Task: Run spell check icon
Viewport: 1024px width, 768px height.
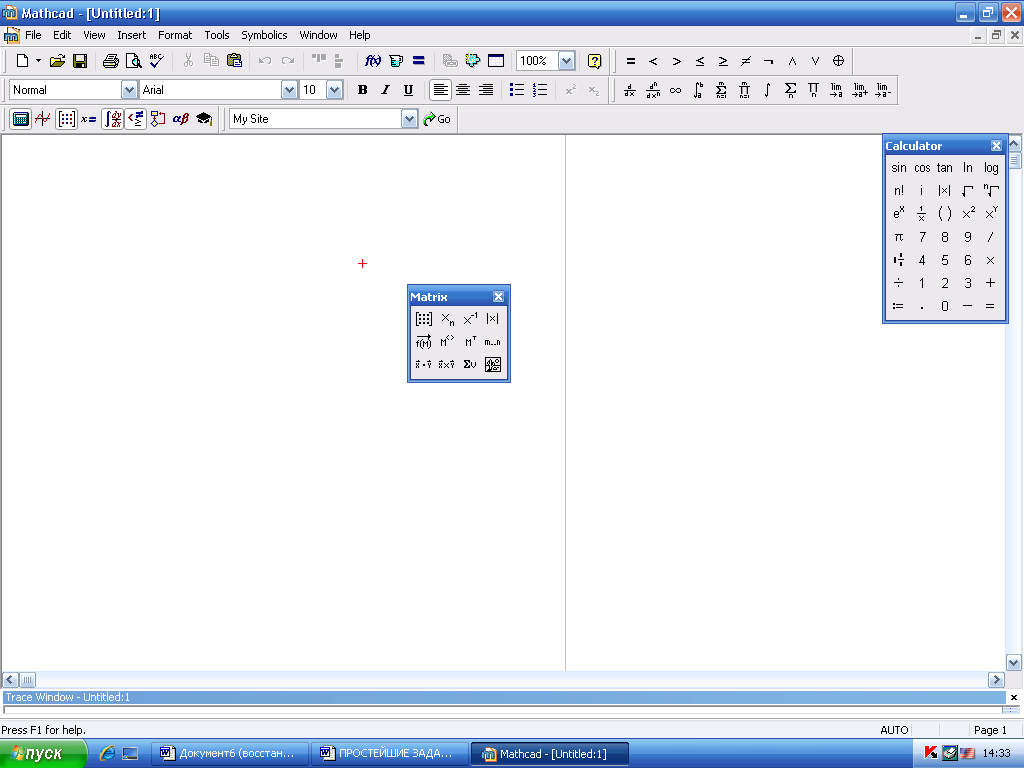Action: click(x=157, y=61)
